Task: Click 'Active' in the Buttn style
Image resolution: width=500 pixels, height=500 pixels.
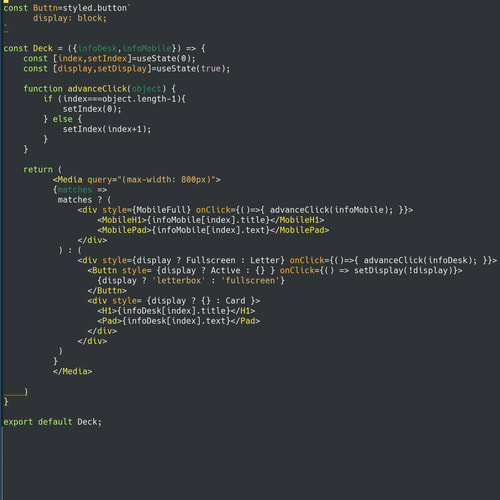Action: tap(225, 270)
